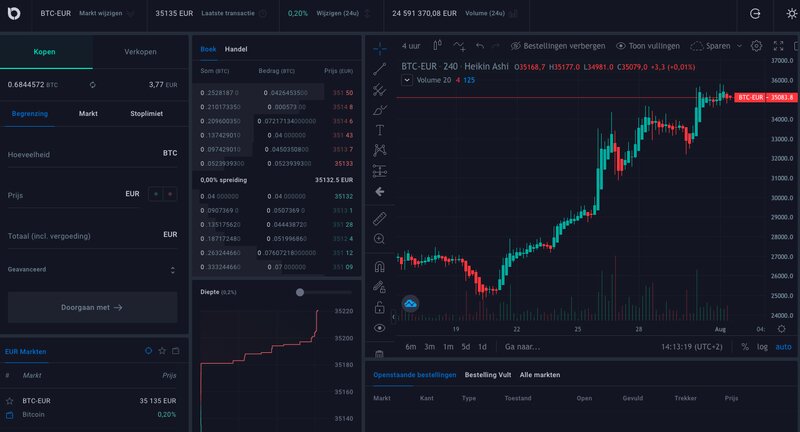The image size is (800, 432).
Task: Click the star favorites filter in EUR Markten
Action: (162, 351)
